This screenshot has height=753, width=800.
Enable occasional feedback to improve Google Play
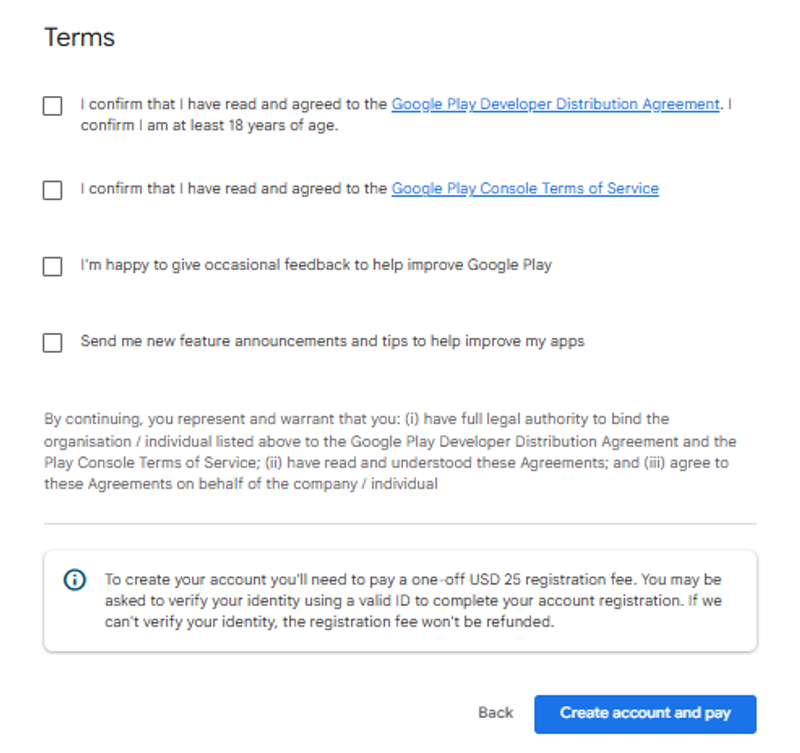click(51, 266)
